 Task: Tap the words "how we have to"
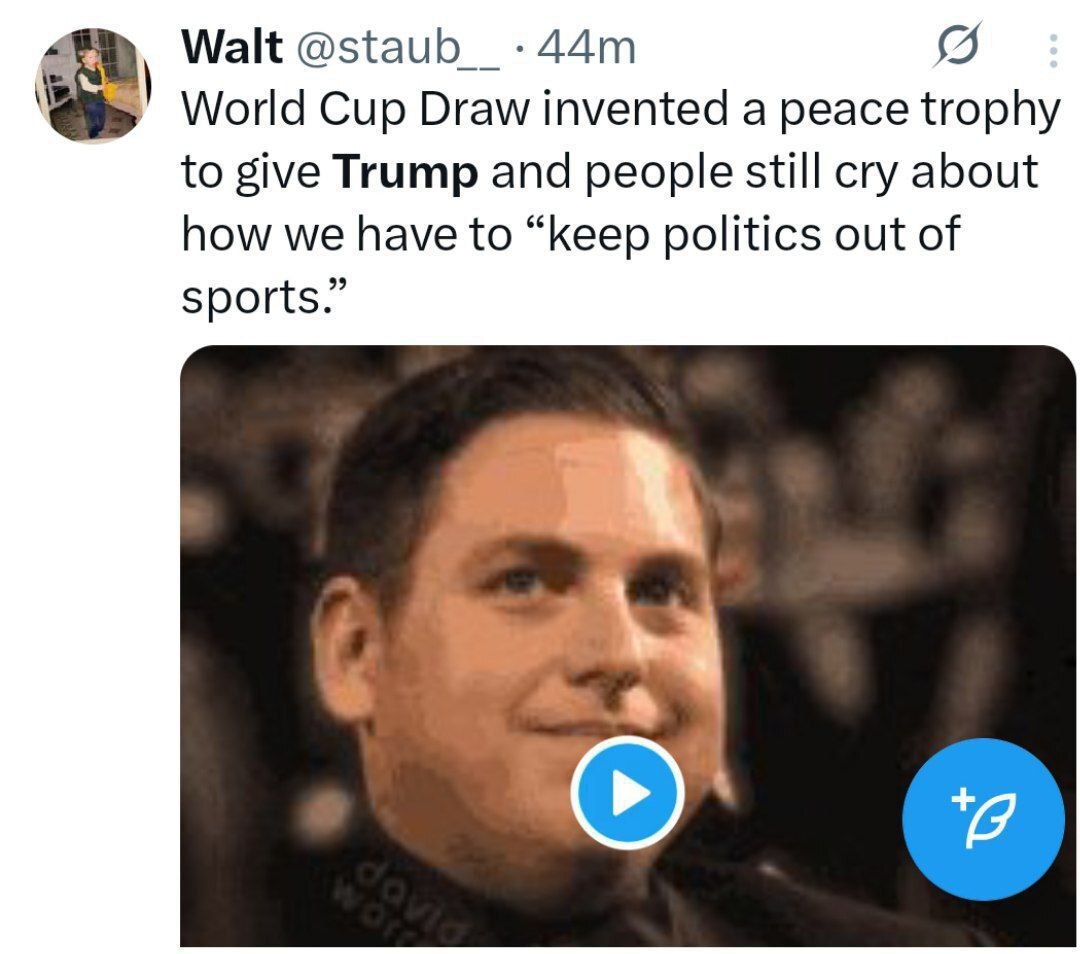345,235
